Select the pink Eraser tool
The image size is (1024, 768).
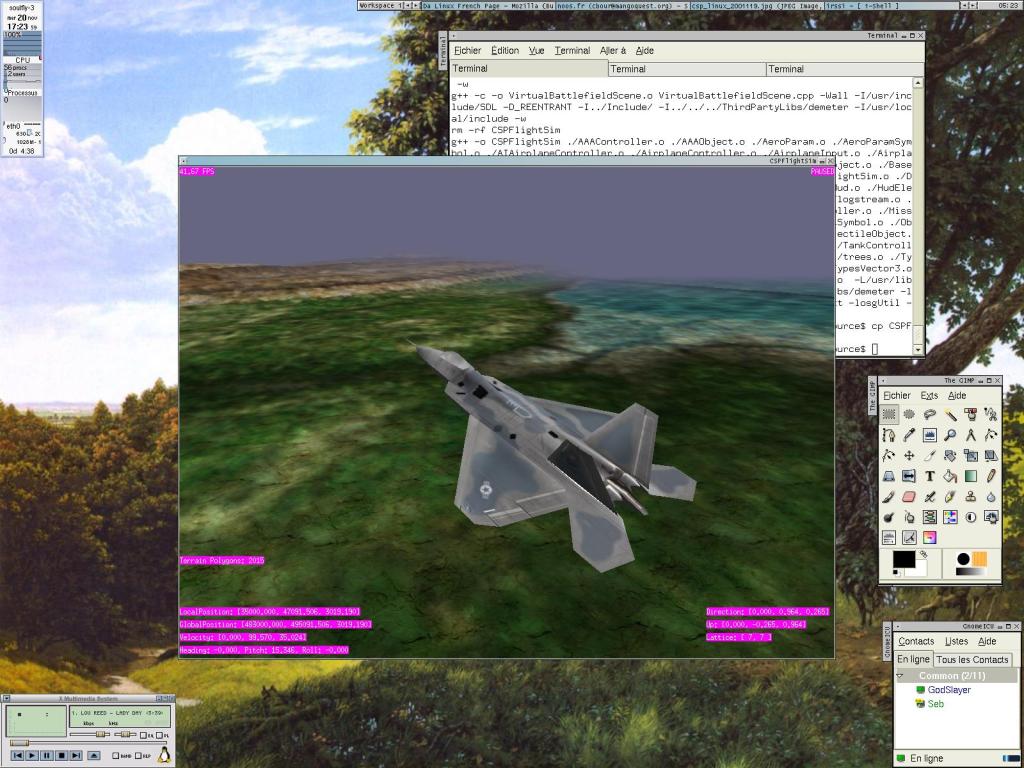(909, 496)
